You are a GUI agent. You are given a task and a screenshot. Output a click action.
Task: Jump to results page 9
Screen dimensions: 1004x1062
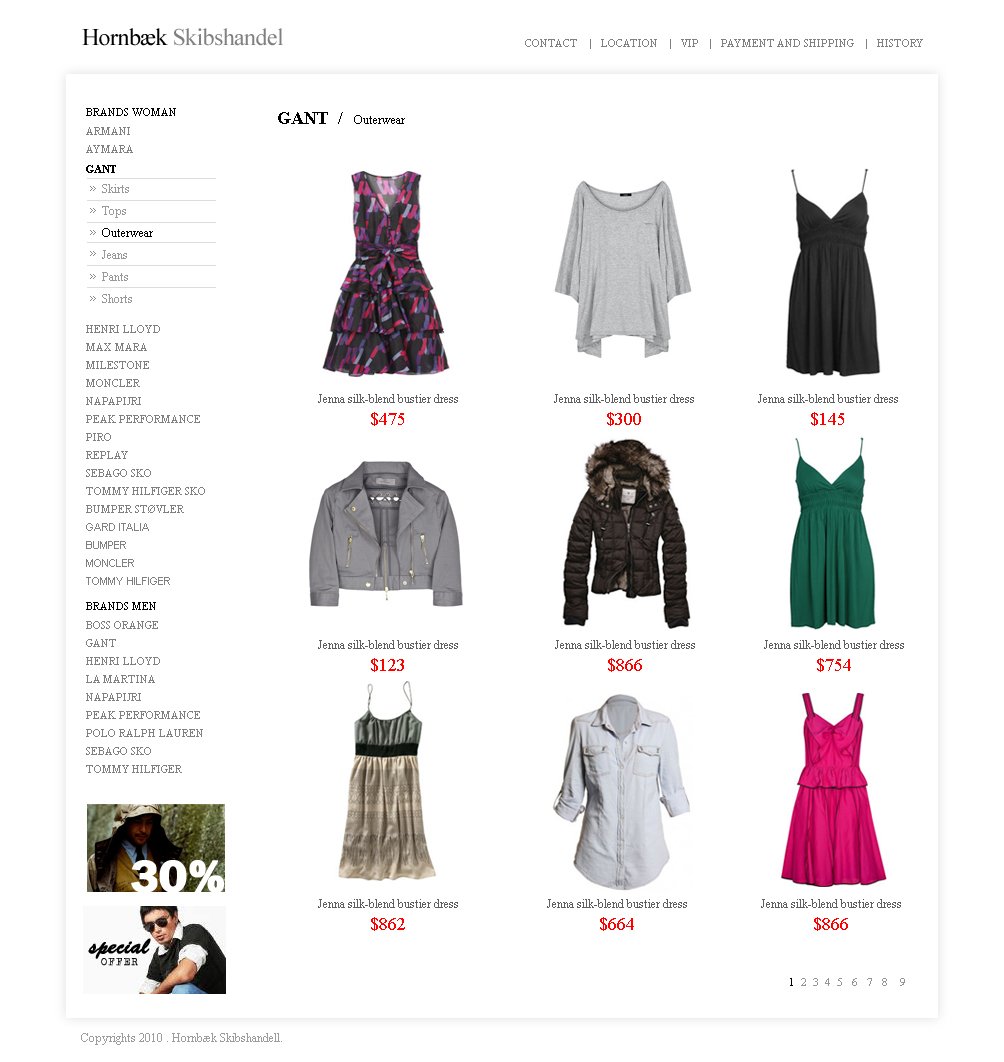click(x=902, y=982)
